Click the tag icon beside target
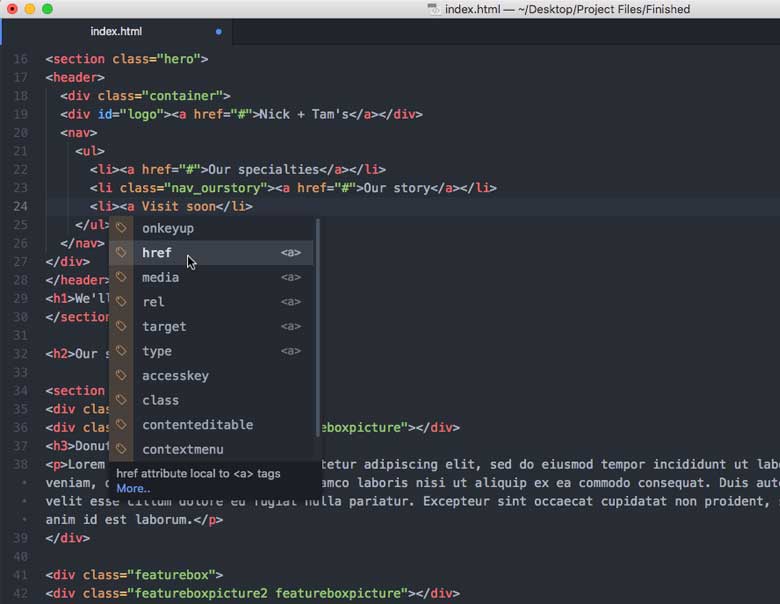Screen dimensions: 780x604 pyautogui.click(x=121, y=326)
